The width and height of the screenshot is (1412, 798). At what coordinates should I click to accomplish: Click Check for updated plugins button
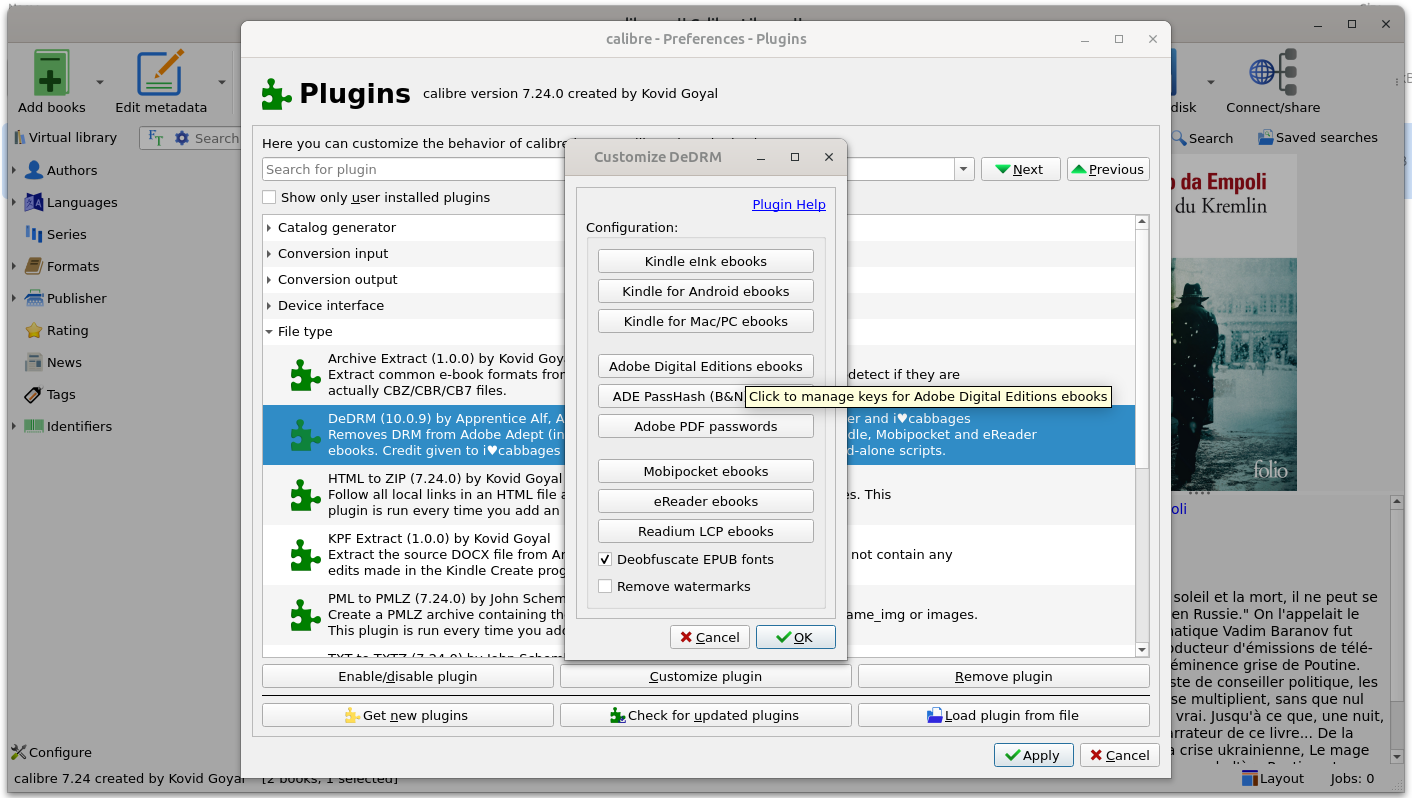coord(706,715)
